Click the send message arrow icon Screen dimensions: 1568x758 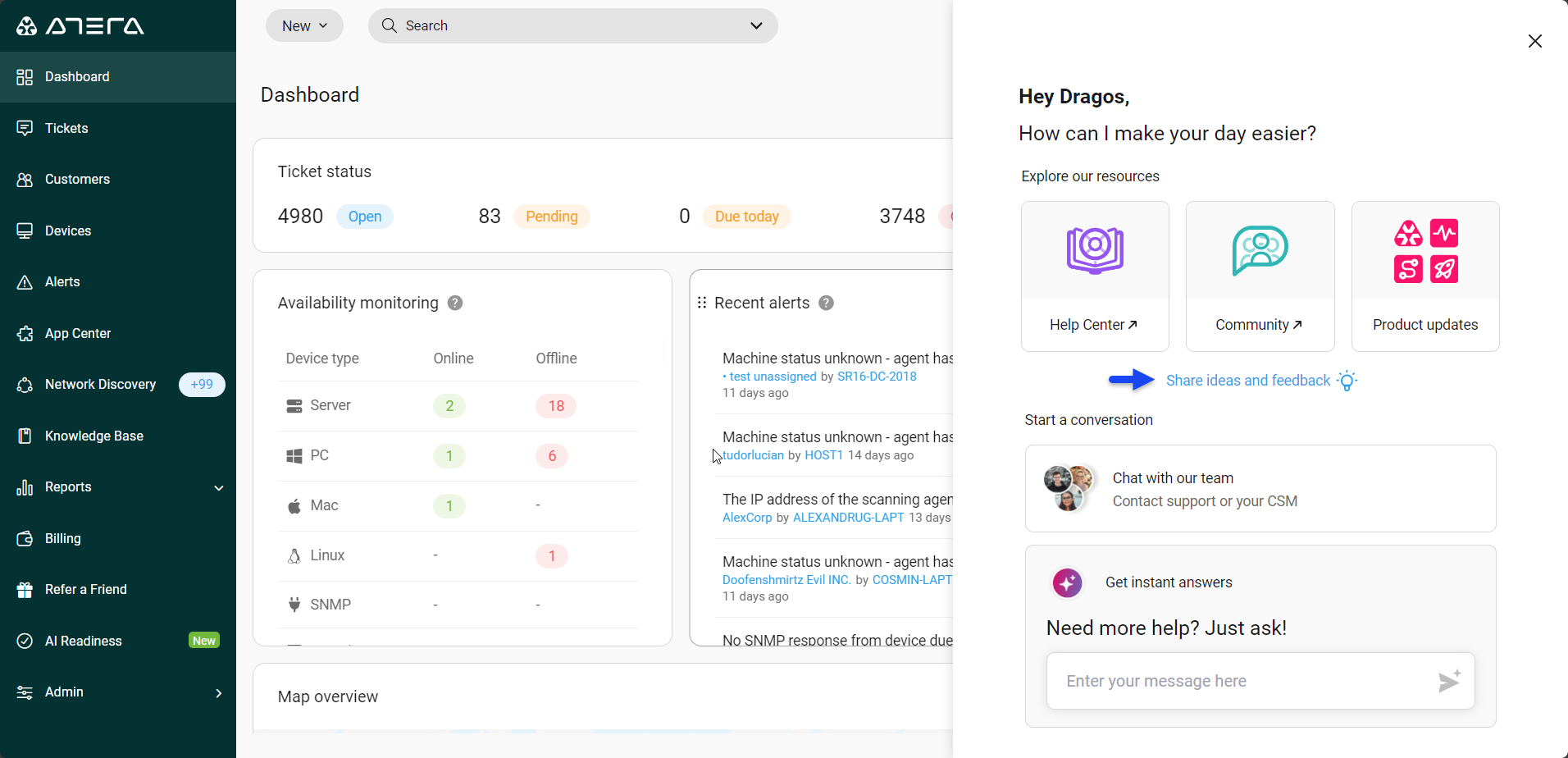1448,681
